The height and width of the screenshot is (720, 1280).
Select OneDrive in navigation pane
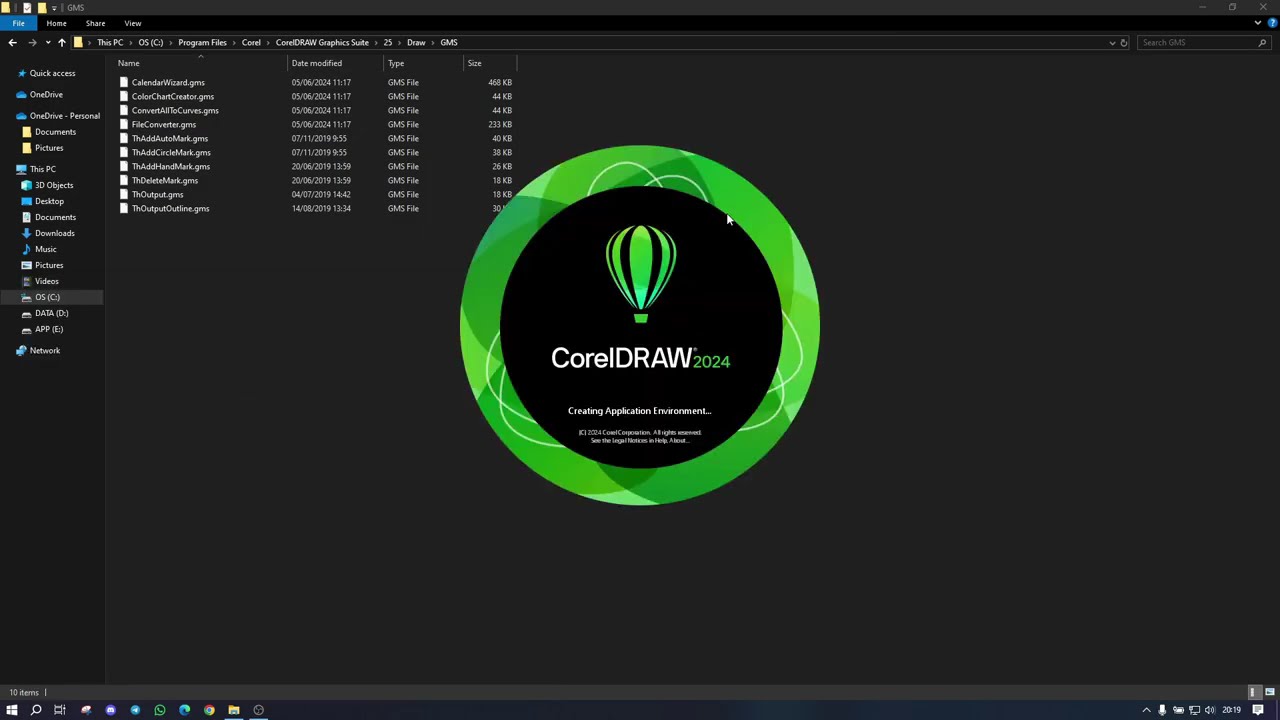point(46,94)
